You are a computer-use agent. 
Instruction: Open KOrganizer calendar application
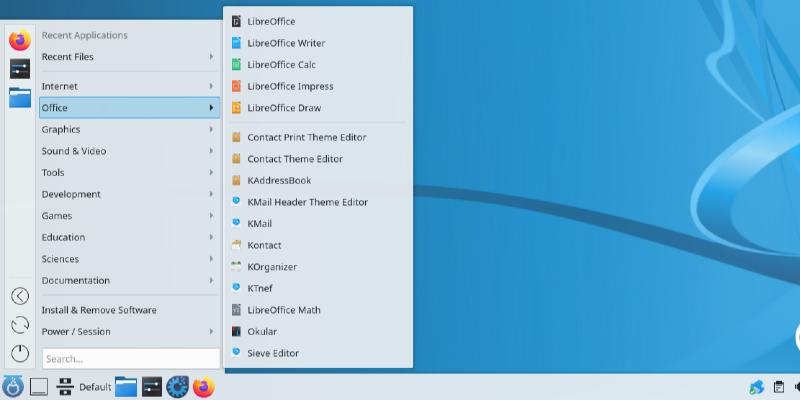[271, 267]
